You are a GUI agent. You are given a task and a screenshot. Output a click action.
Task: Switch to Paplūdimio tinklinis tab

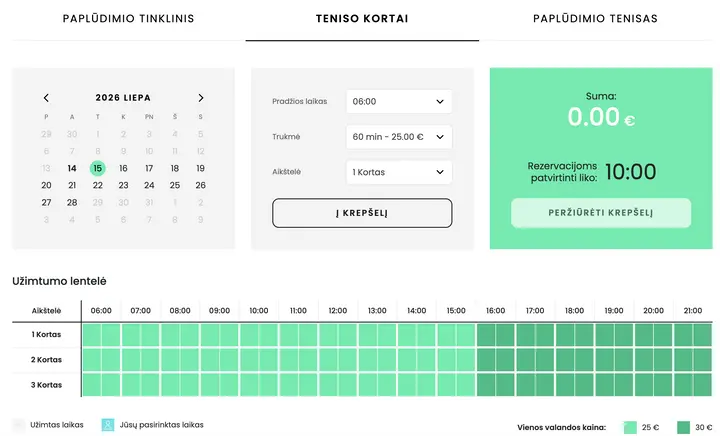(x=129, y=19)
